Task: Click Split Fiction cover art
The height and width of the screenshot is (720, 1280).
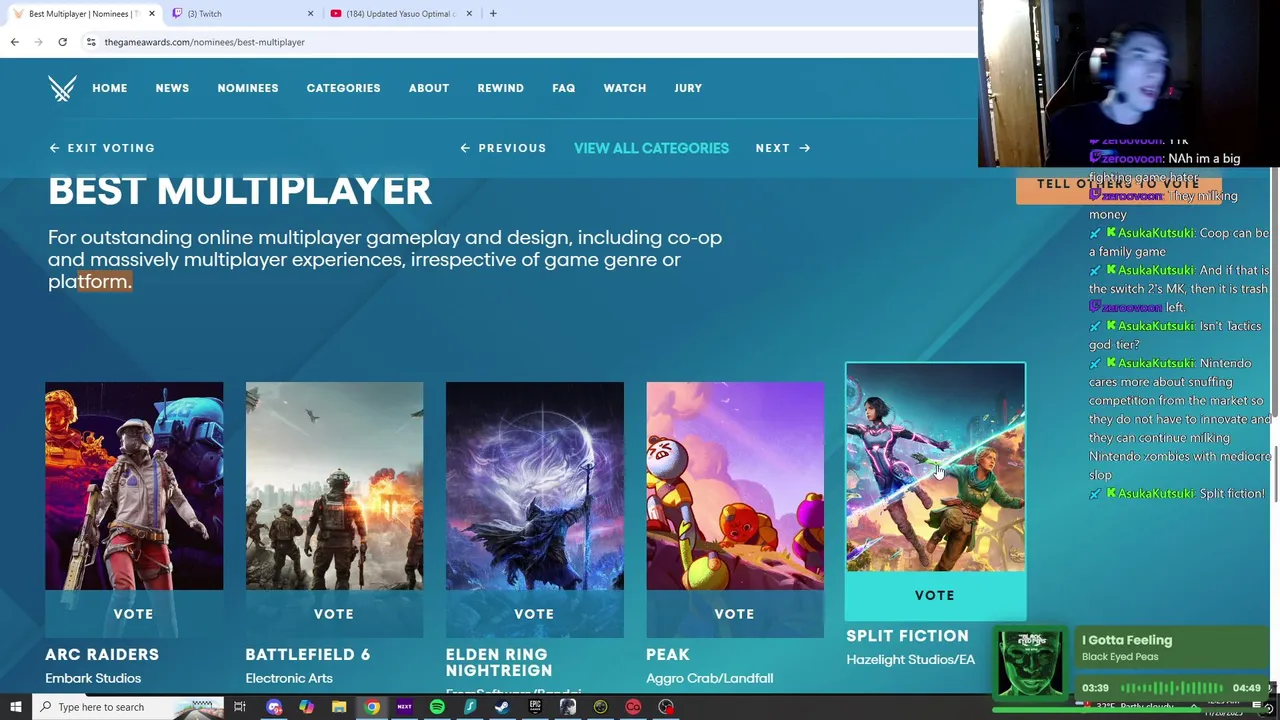Action: click(935, 467)
